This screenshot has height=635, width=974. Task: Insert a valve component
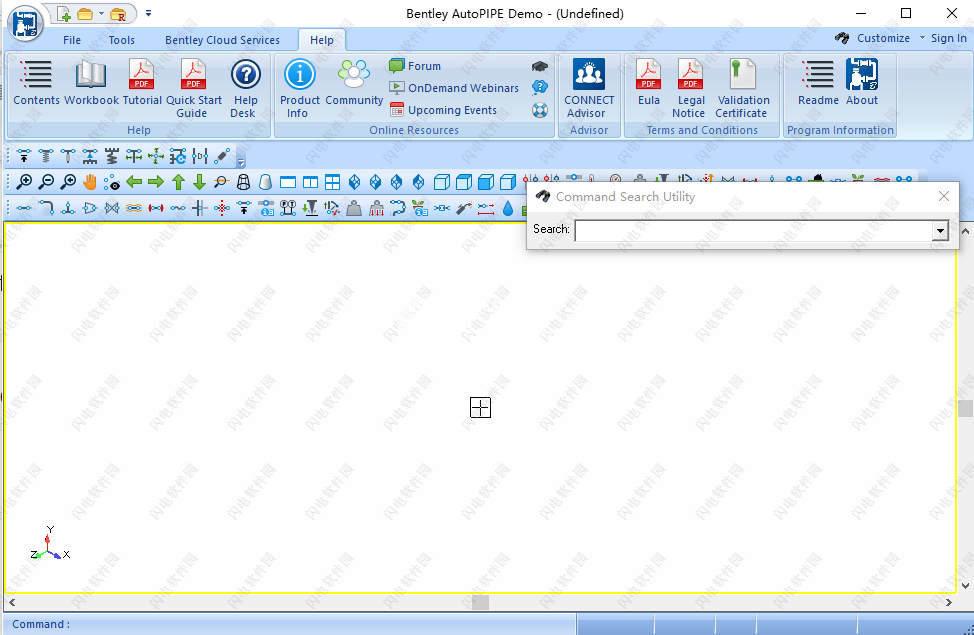112,208
